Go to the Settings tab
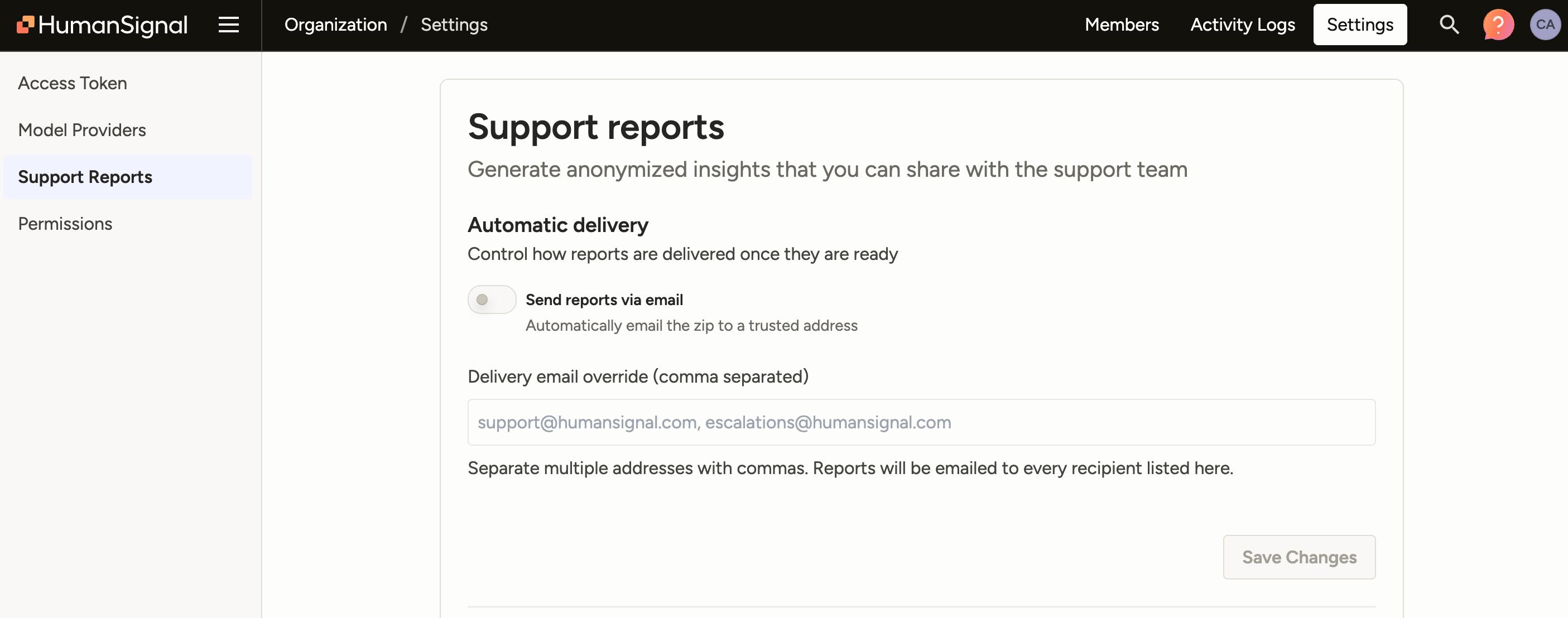 (x=1360, y=25)
